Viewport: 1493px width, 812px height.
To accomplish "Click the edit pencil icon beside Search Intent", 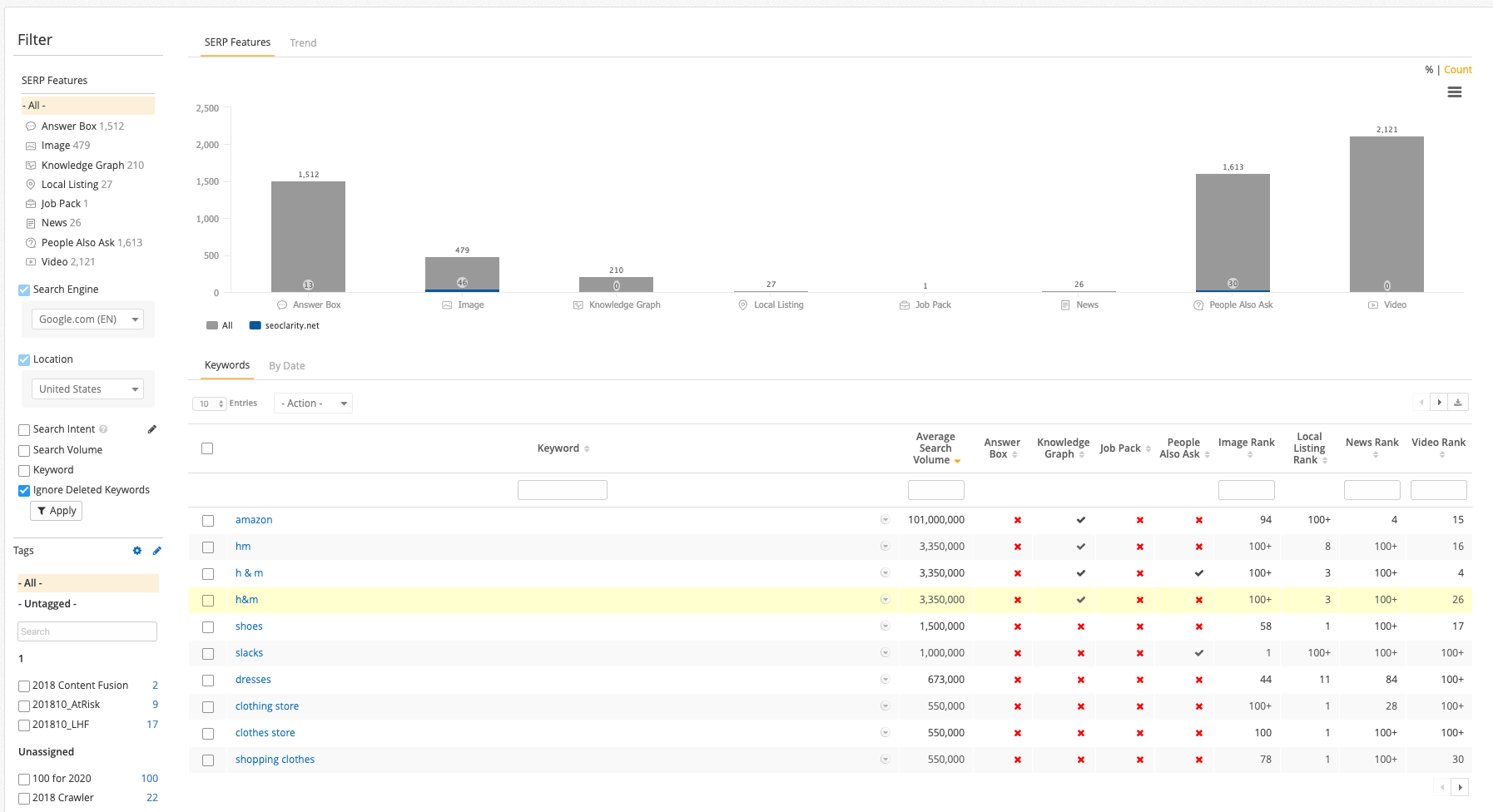I will click(x=151, y=428).
